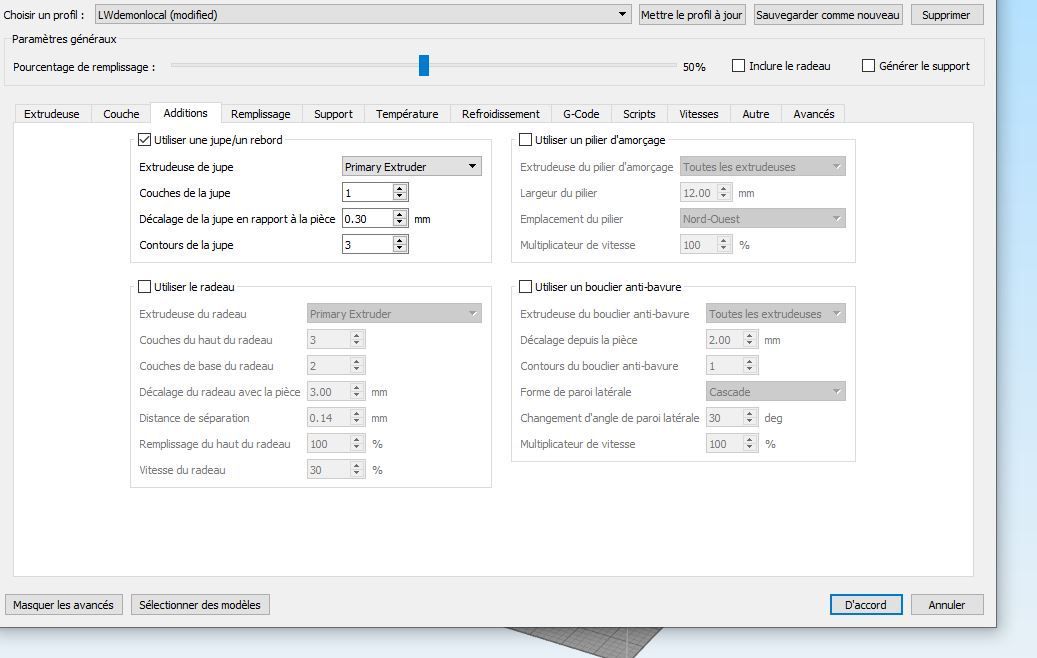Screen dimensions: 1037x658
Task: Open 'Emplacement du pilier' Nord-Ouest dropdown
Action: point(763,219)
